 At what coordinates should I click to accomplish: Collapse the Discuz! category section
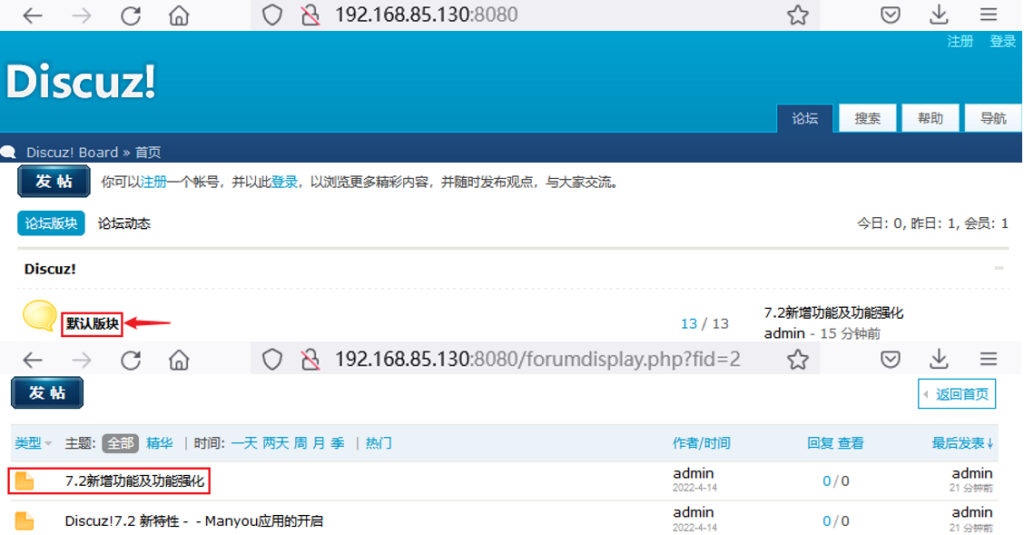999,268
